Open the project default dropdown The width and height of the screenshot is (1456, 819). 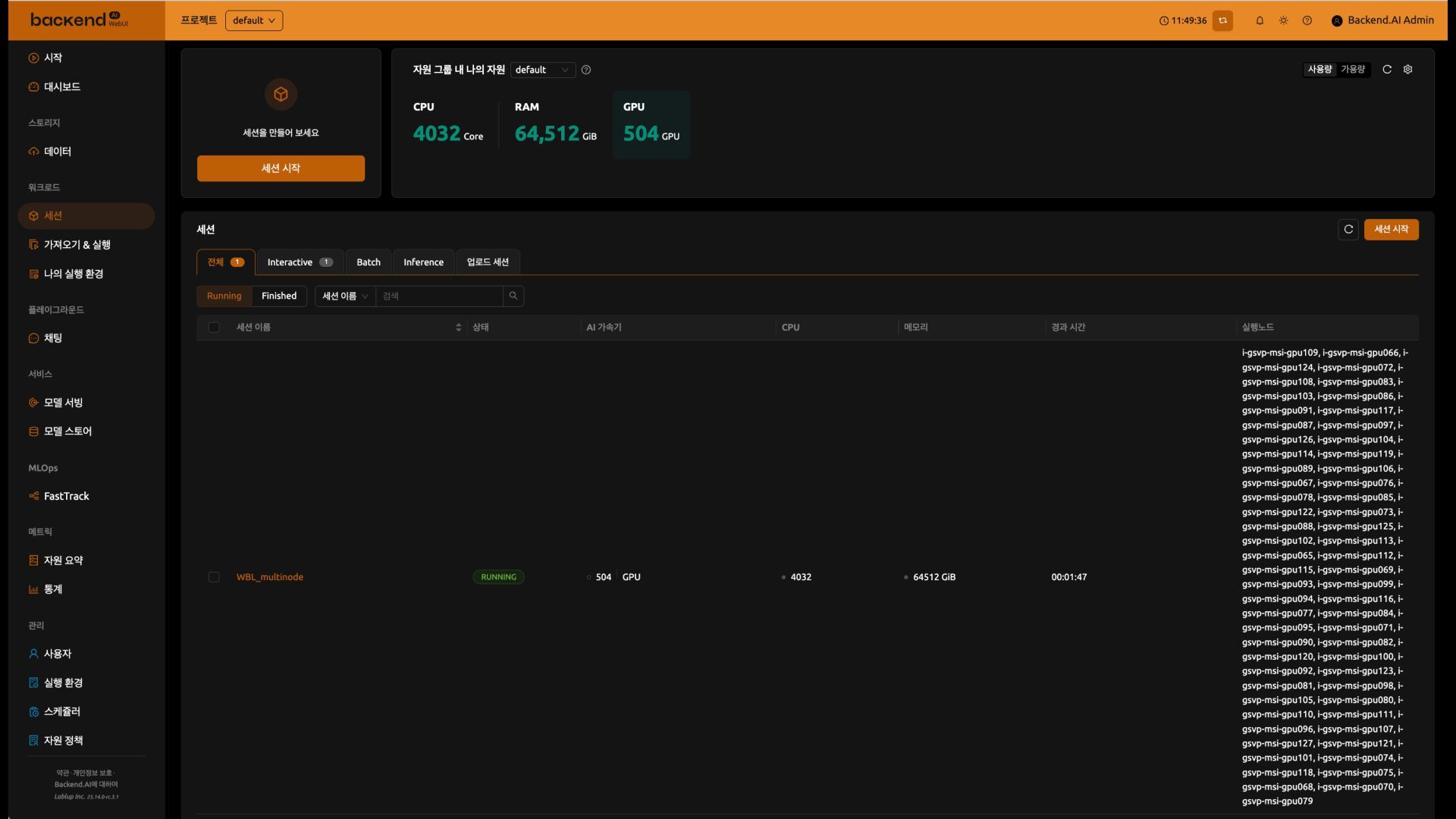253,20
